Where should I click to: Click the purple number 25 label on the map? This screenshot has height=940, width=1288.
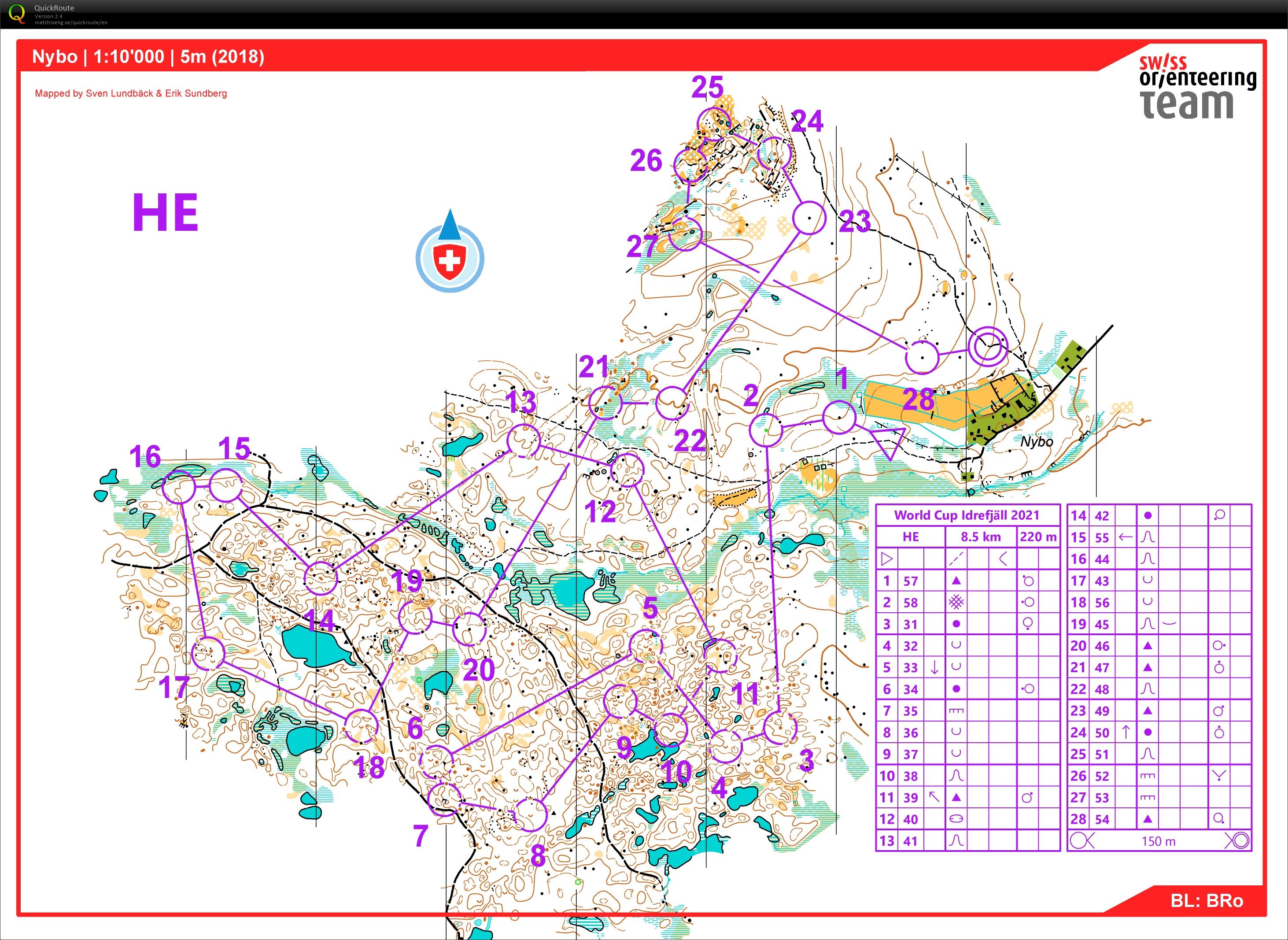coord(708,88)
